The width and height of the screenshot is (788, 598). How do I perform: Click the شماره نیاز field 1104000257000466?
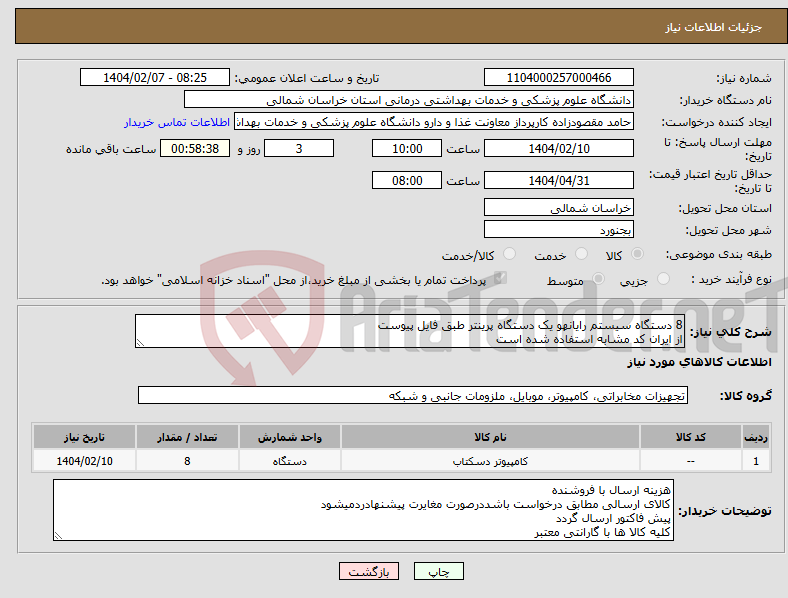559,77
